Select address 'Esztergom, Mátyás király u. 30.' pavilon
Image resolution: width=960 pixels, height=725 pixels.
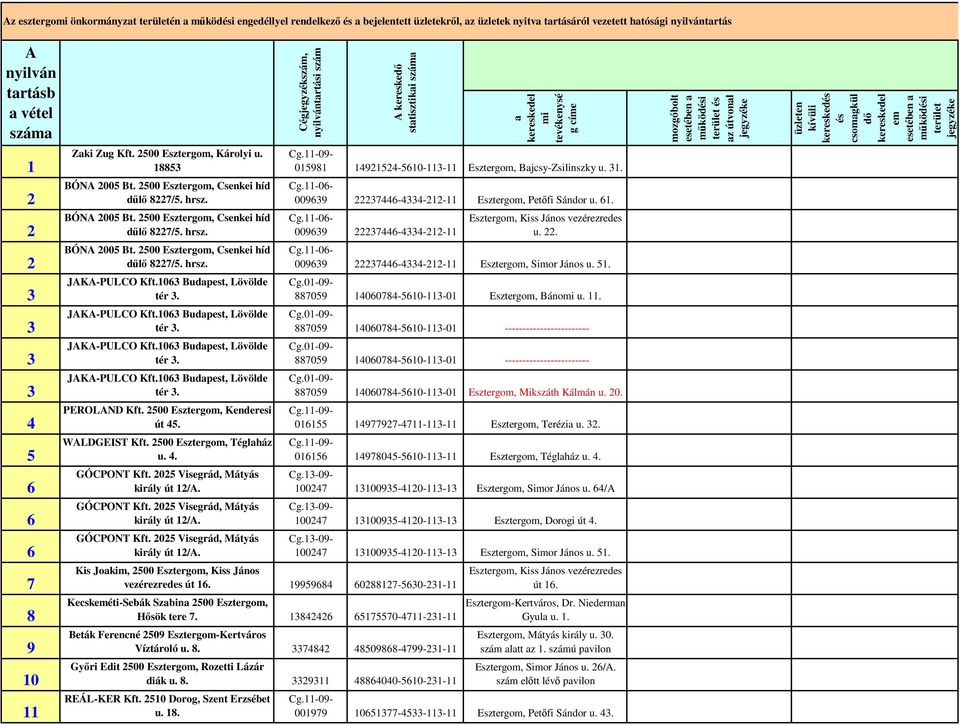point(546,642)
